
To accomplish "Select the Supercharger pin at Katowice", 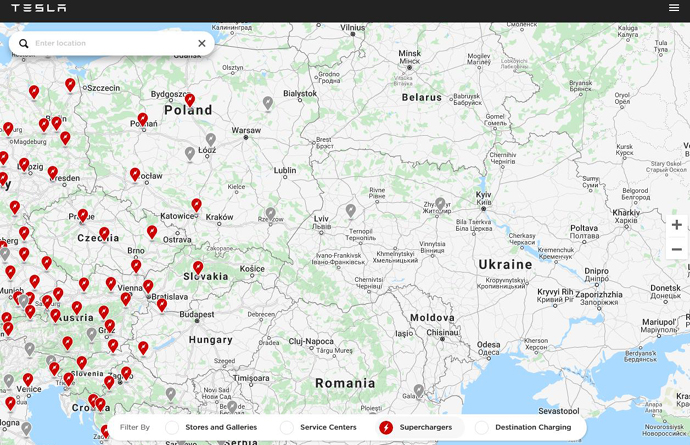I will 196,205.
